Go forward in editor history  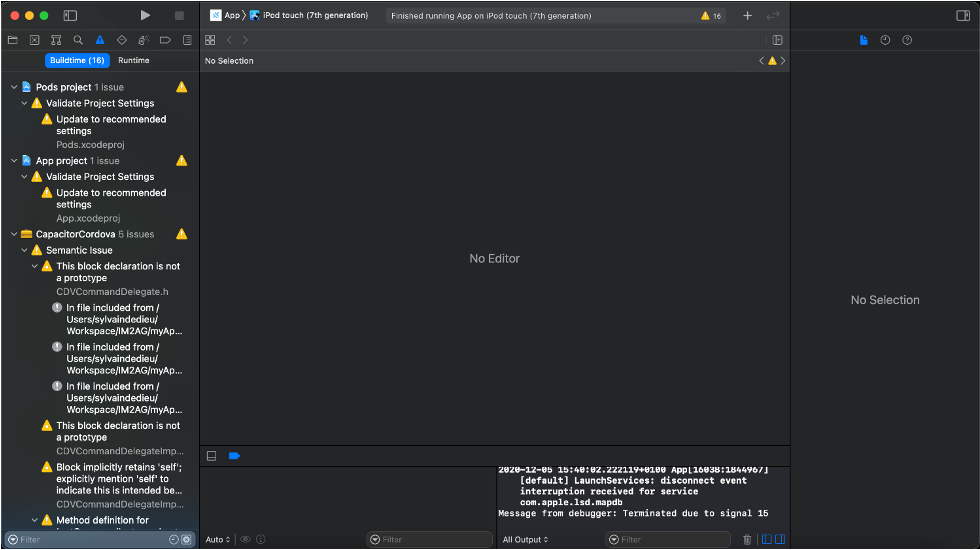point(245,40)
